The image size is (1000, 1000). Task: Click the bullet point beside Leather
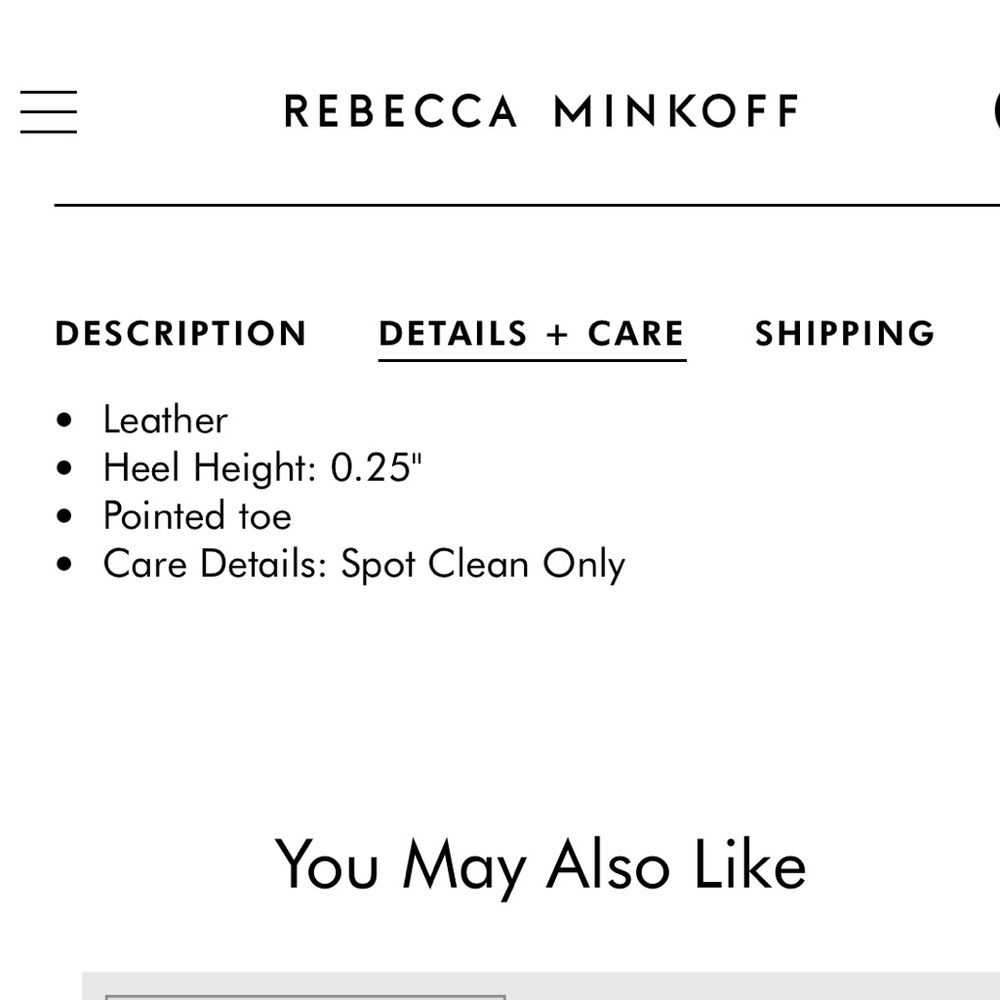click(x=66, y=420)
